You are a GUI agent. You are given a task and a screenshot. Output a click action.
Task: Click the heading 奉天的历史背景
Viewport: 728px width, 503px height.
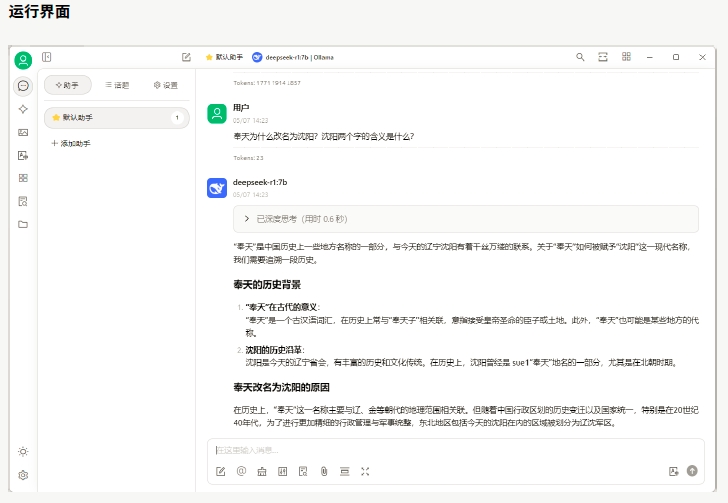tap(267, 285)
